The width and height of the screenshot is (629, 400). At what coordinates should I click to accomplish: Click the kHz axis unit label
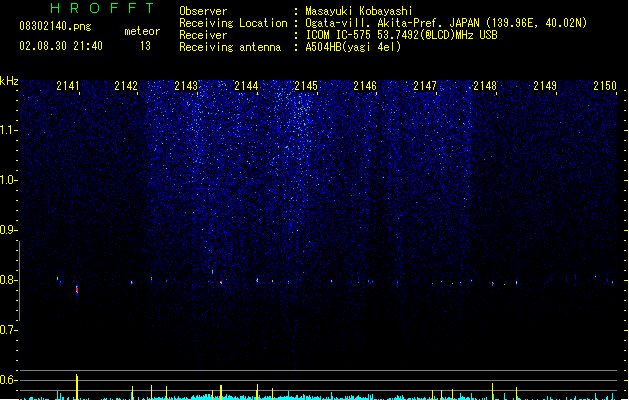click(x=9, y=81)
